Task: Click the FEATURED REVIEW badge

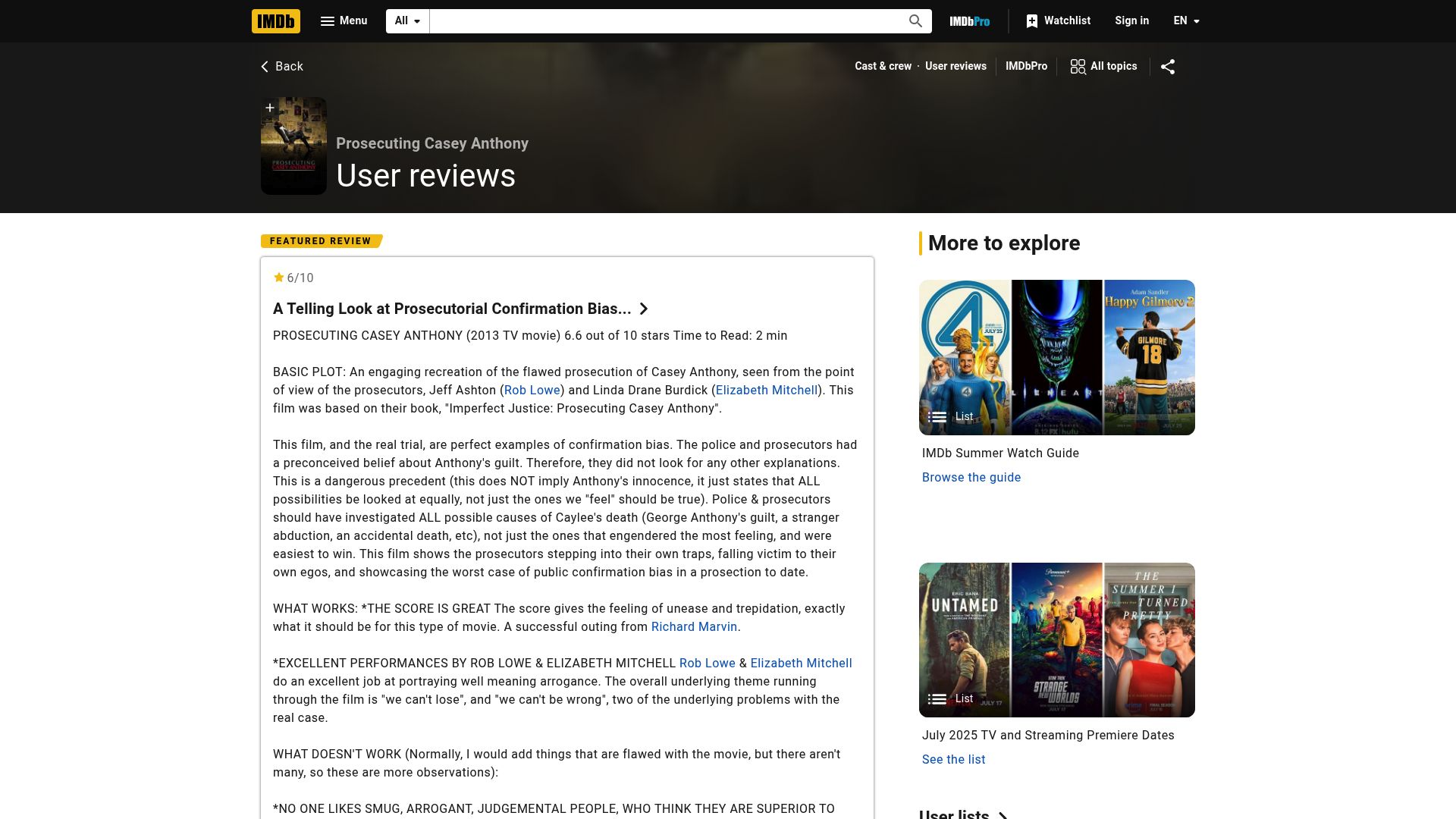Action: click(321, 241)
